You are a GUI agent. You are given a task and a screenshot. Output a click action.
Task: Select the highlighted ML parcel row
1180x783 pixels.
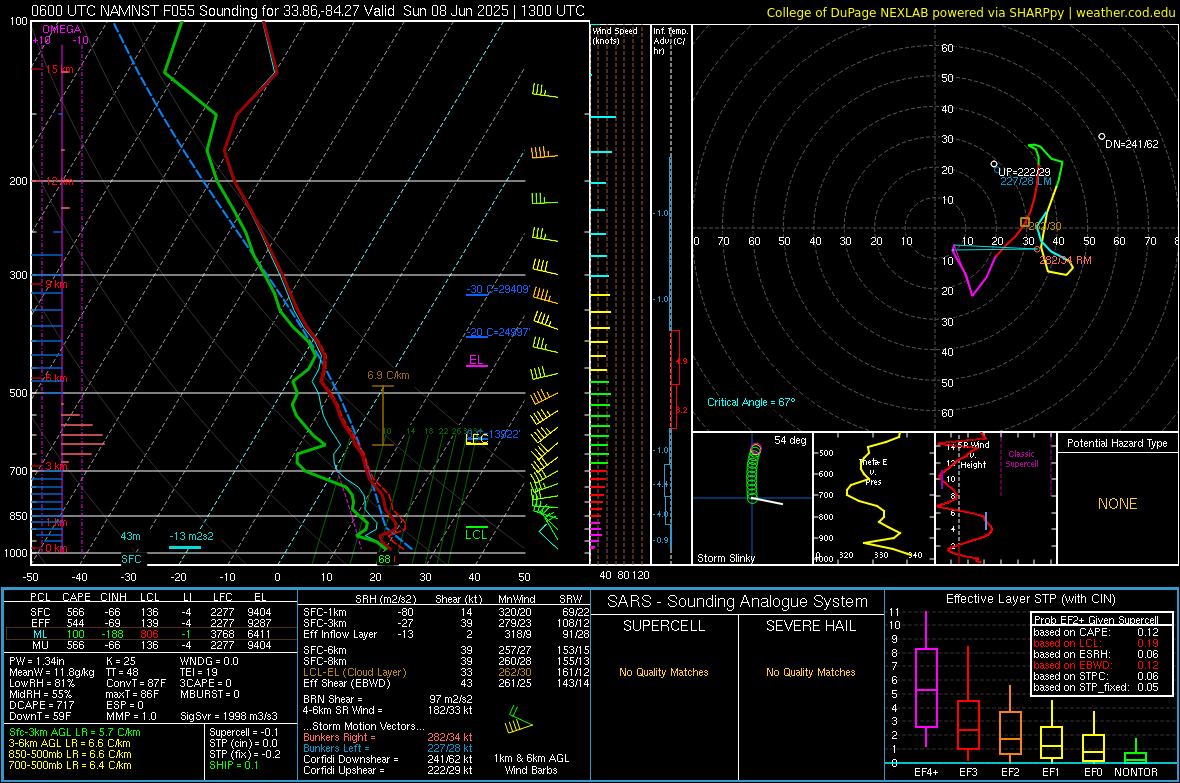coord(151,634)
